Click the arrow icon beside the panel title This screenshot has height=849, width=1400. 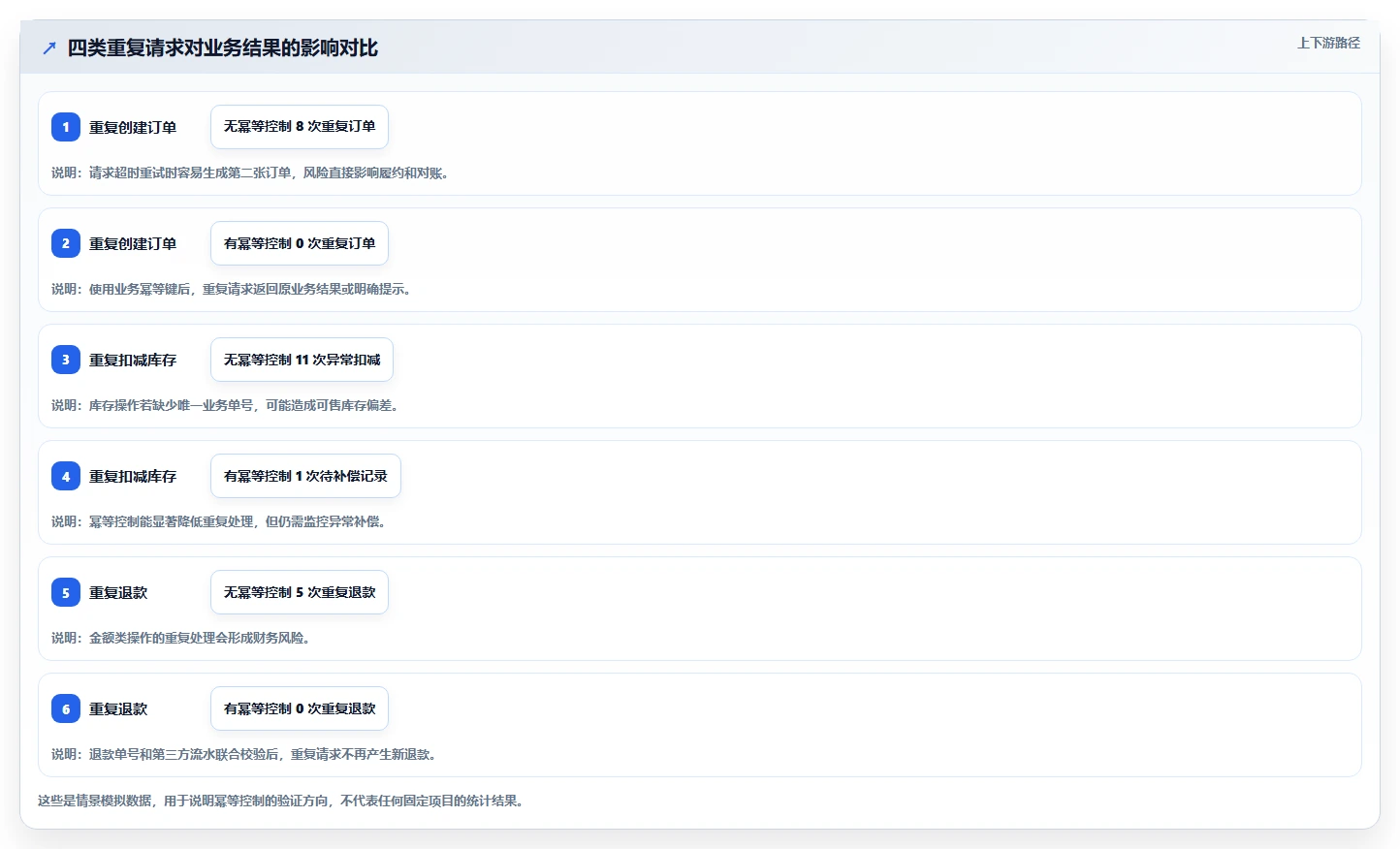tap(49, 47)
